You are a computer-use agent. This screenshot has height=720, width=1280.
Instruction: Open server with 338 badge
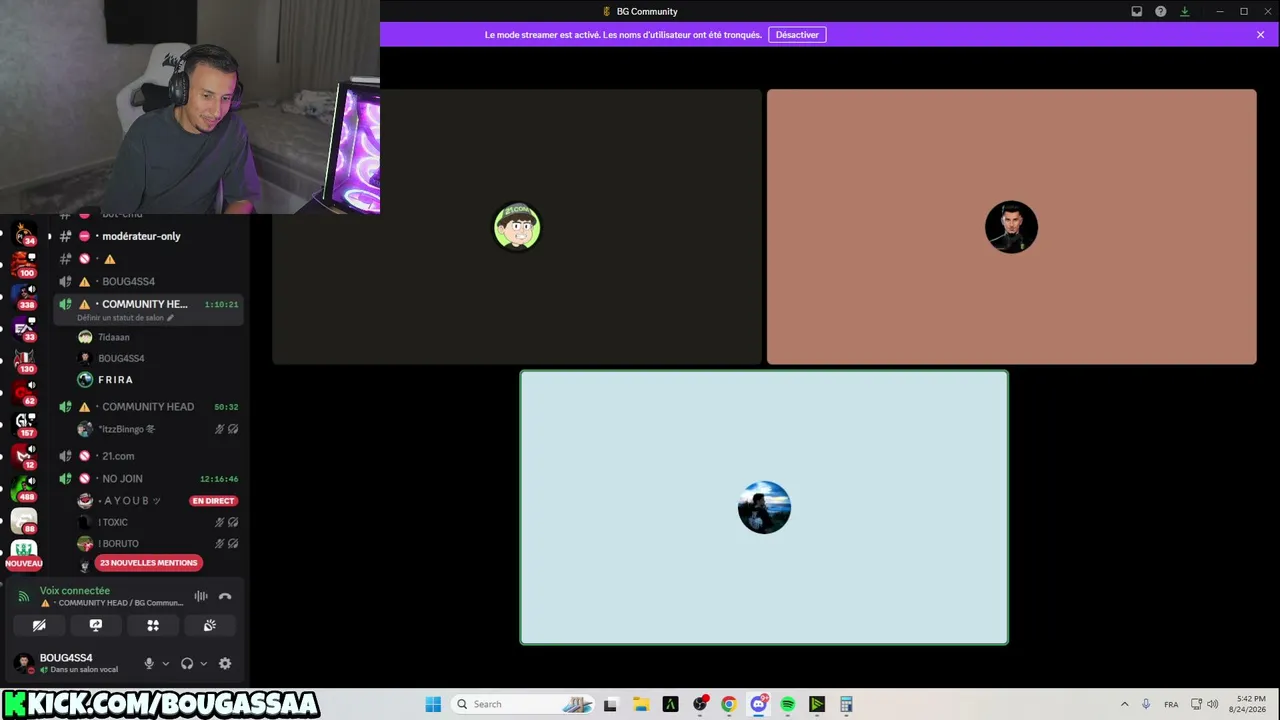(24, 297)
